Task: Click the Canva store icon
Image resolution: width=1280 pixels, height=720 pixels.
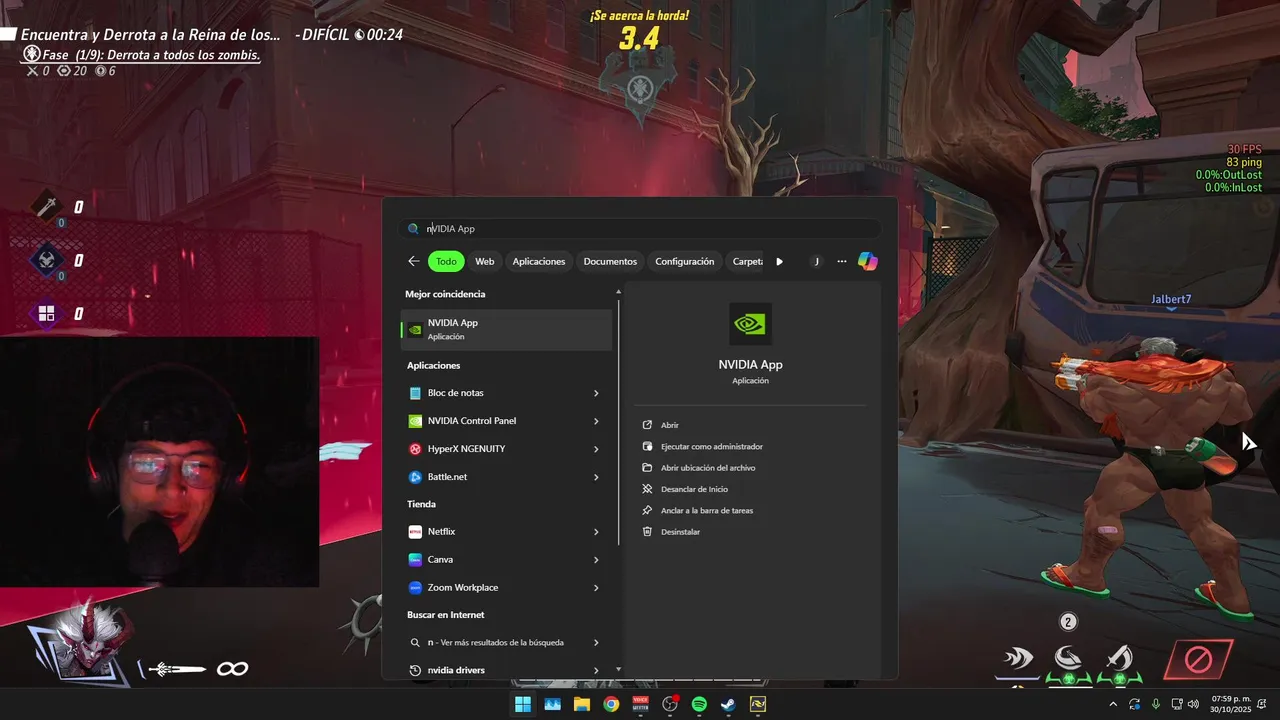Action: point(416,560)
